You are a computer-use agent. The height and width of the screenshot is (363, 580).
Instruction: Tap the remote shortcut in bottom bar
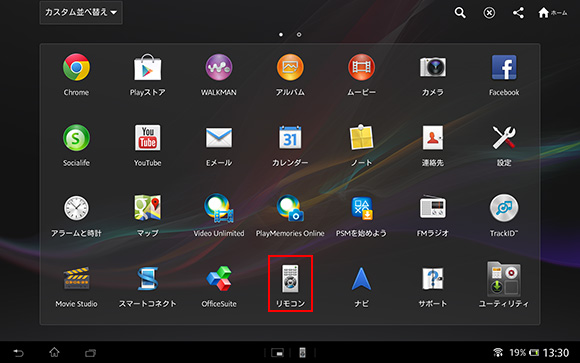pos(302,353)
